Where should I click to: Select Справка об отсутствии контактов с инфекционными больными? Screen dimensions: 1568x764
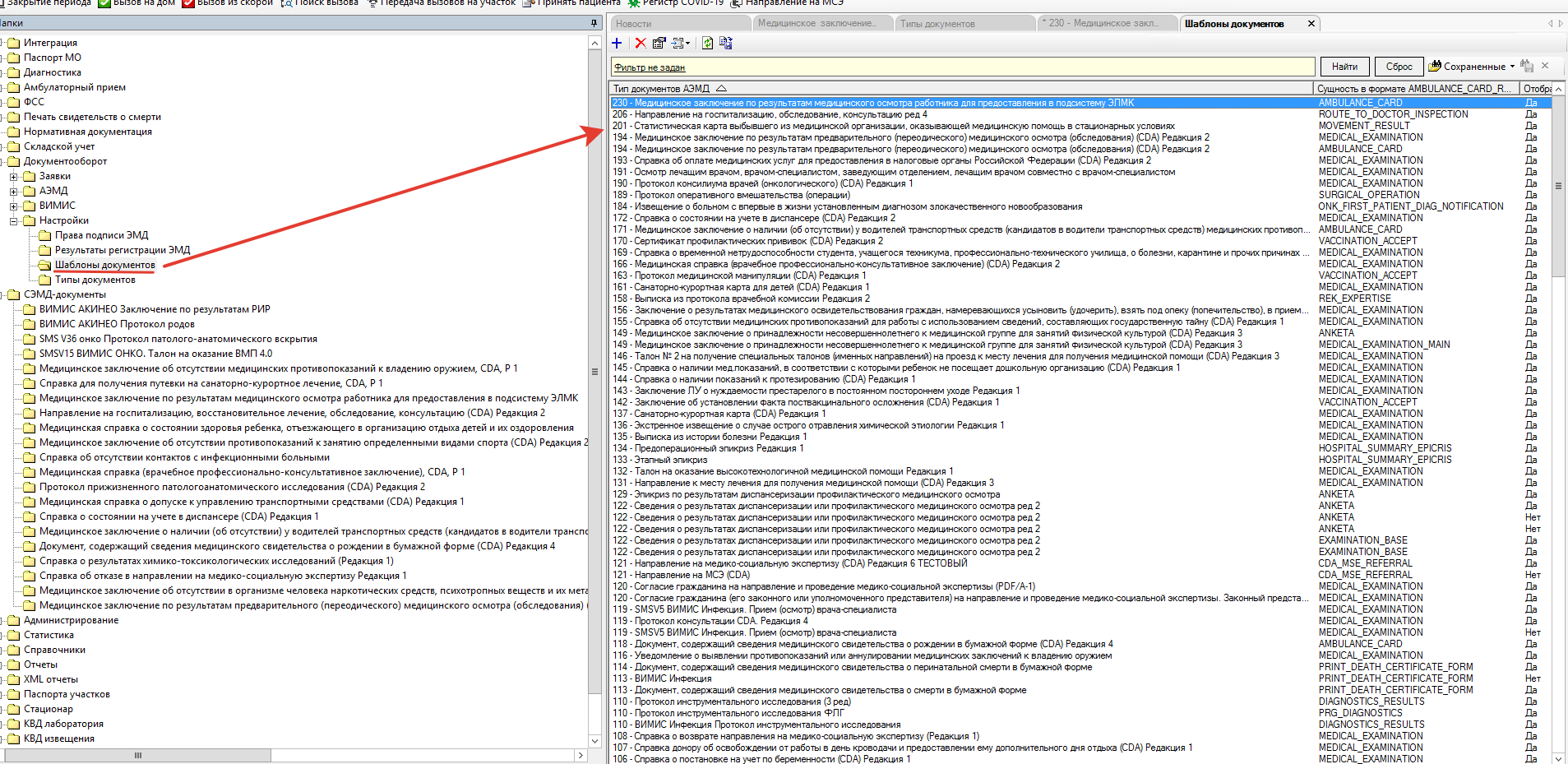(x=184, y=457)
